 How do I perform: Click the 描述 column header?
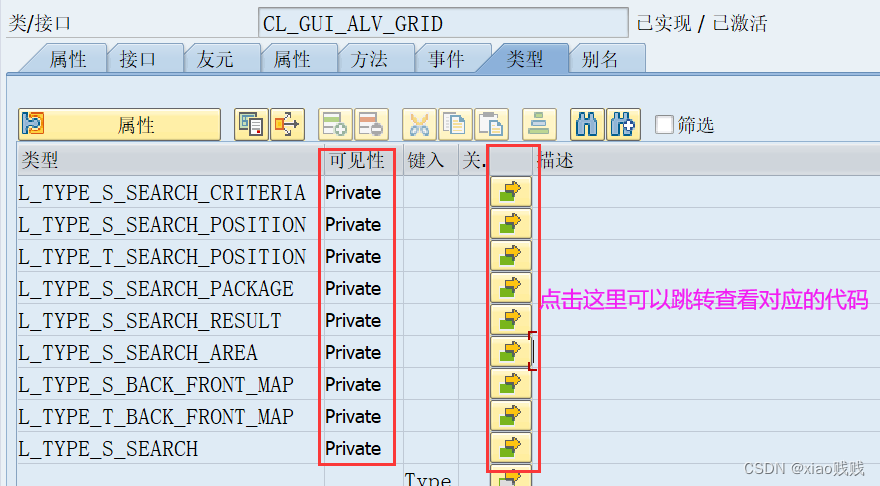pyautogui.click(x=707, y=160)
